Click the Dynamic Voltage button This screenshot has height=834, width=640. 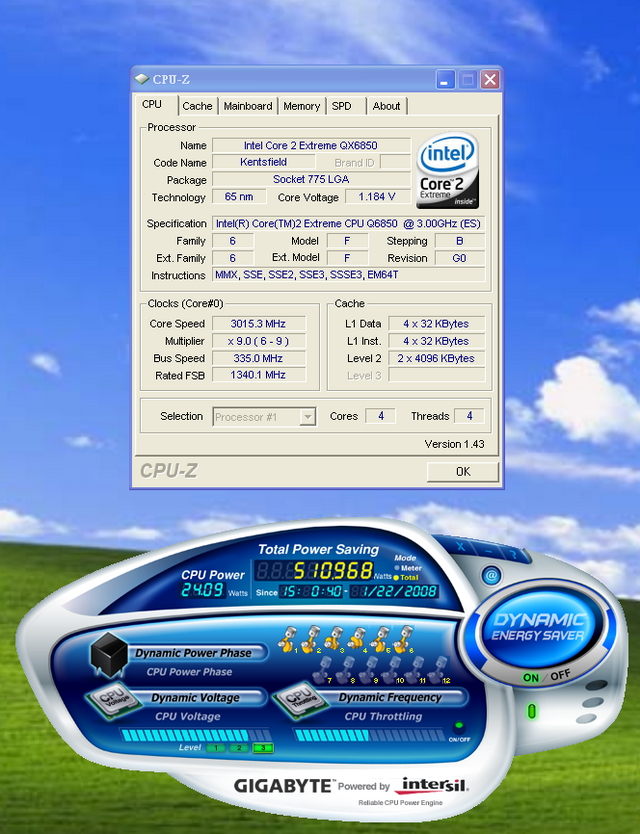(195, 697)
